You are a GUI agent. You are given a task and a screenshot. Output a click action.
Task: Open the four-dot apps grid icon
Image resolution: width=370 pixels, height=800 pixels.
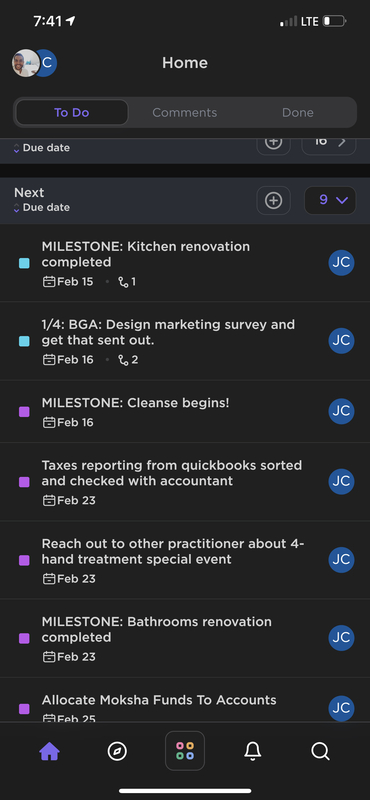(x=185, y=751)
